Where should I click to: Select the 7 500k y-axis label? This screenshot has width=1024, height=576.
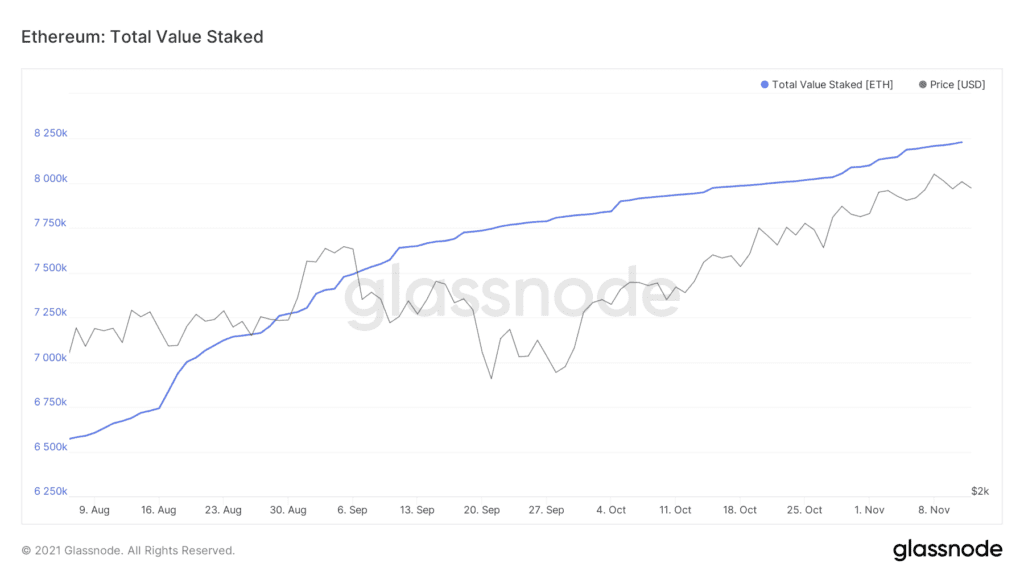click(48, 268)
